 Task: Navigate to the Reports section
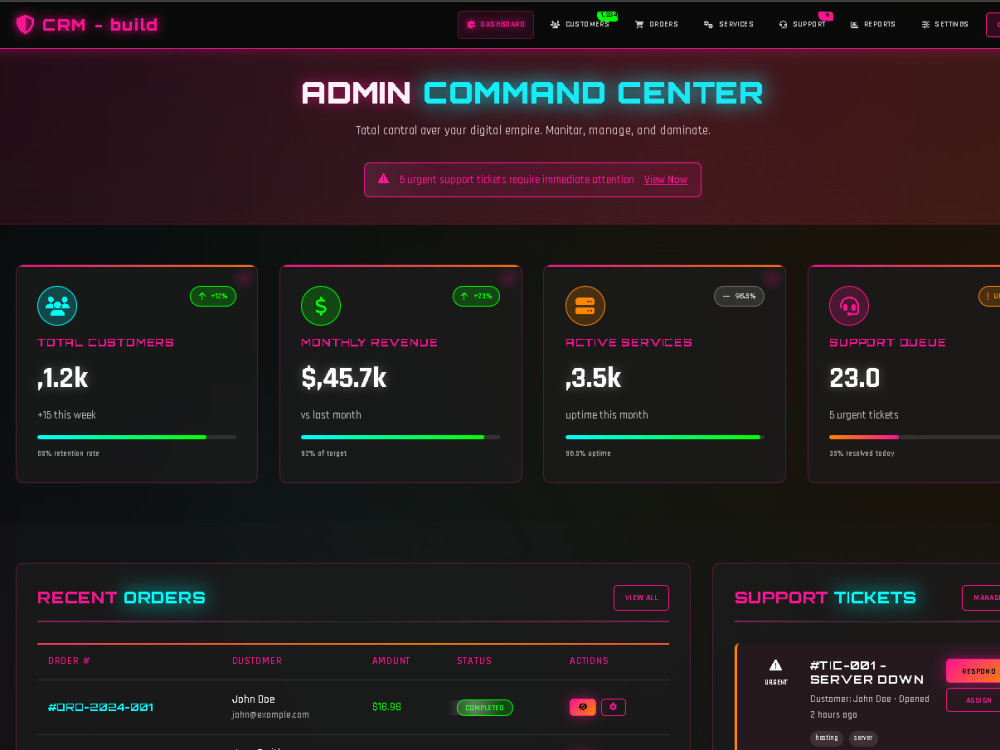[873, 24]
